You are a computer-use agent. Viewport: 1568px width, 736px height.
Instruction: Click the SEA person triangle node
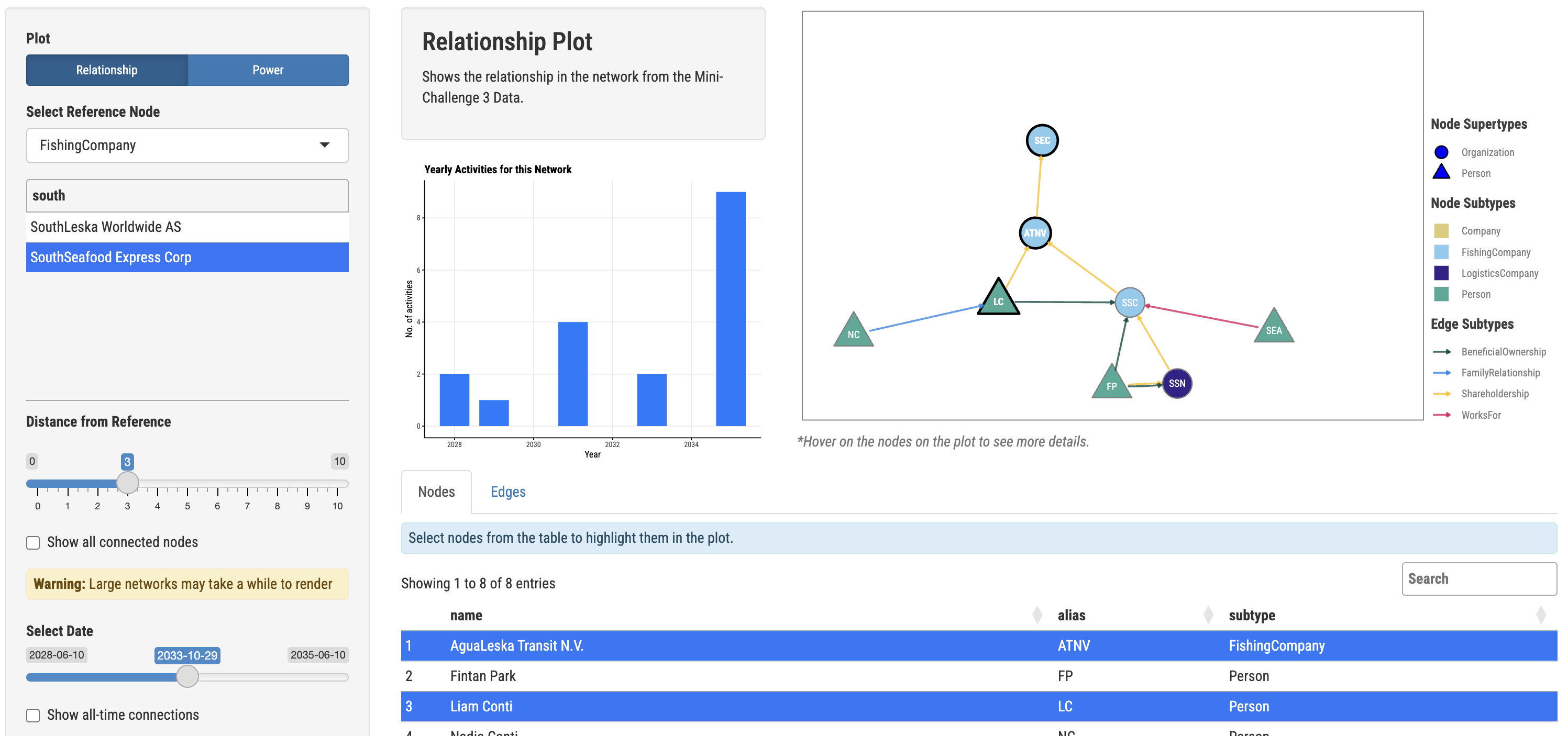[x=1273, y=328]
